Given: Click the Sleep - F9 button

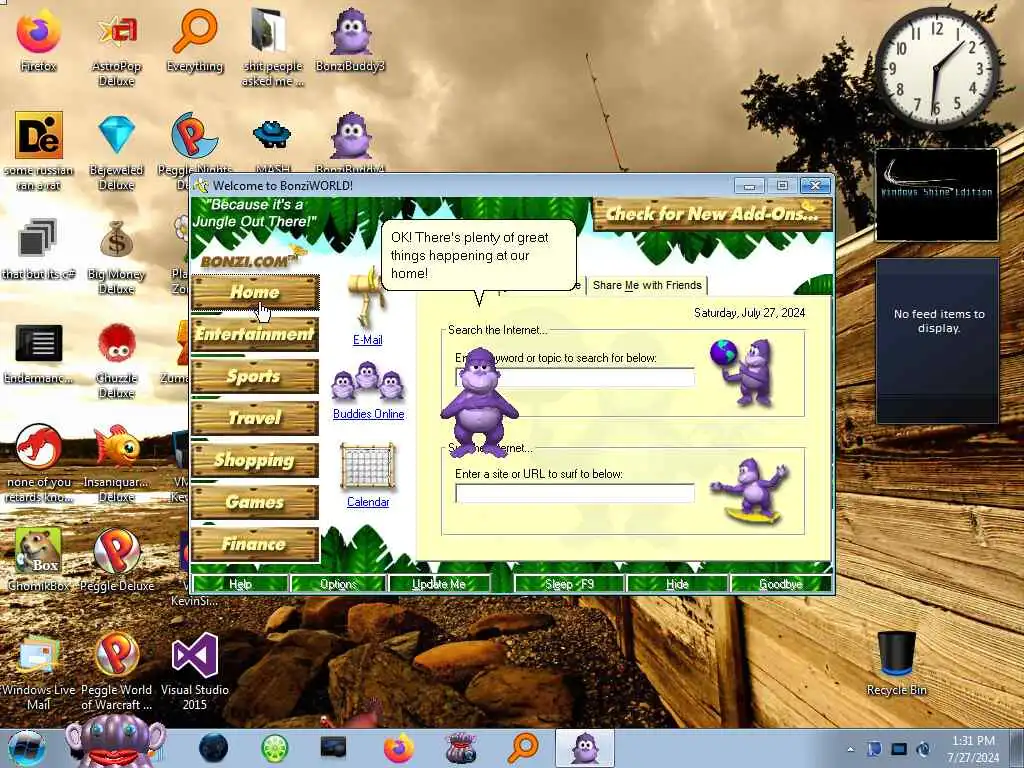Looking at the screenshot, I should 569,584.
